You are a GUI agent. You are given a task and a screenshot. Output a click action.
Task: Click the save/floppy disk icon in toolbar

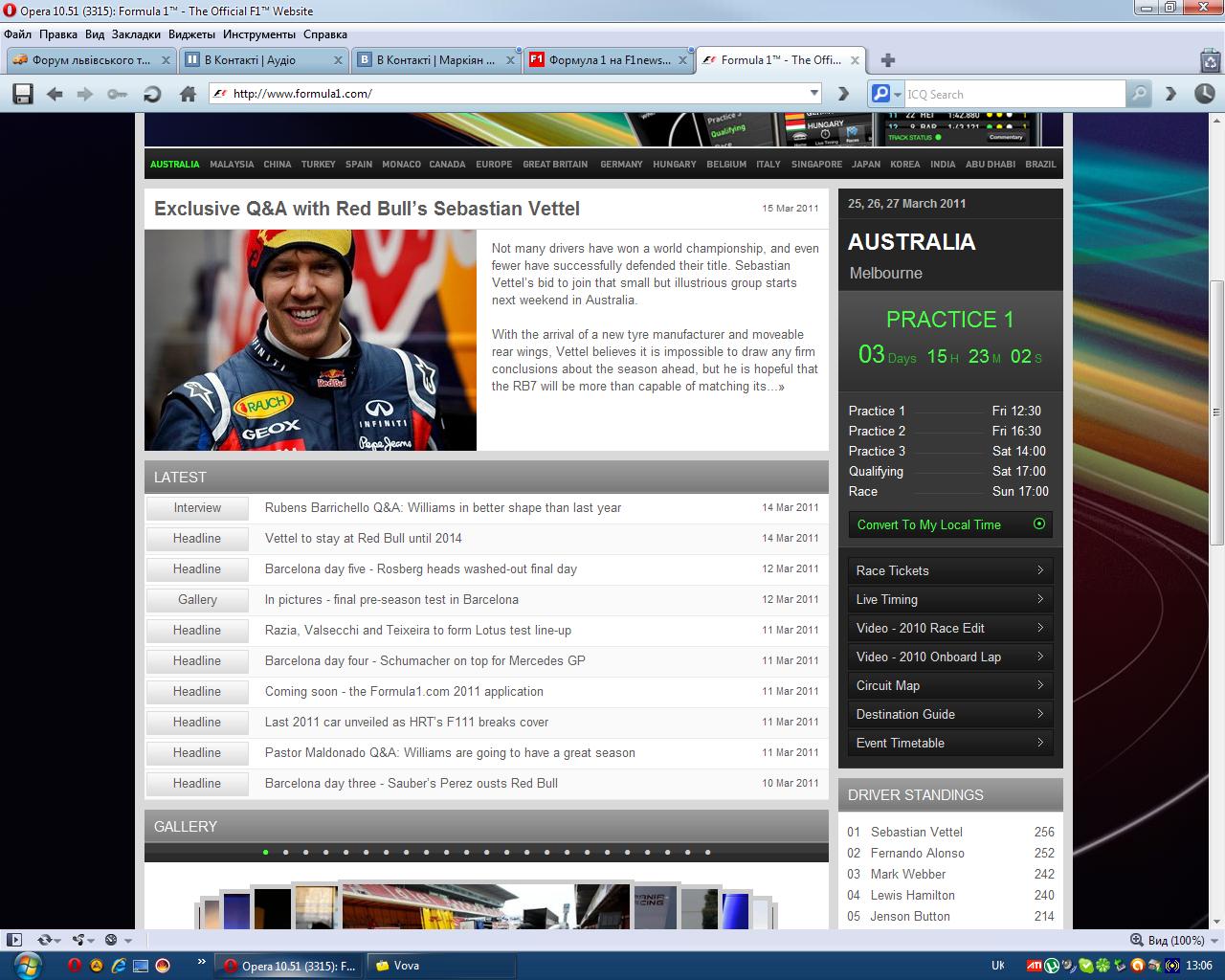click(x=23, y=94)
